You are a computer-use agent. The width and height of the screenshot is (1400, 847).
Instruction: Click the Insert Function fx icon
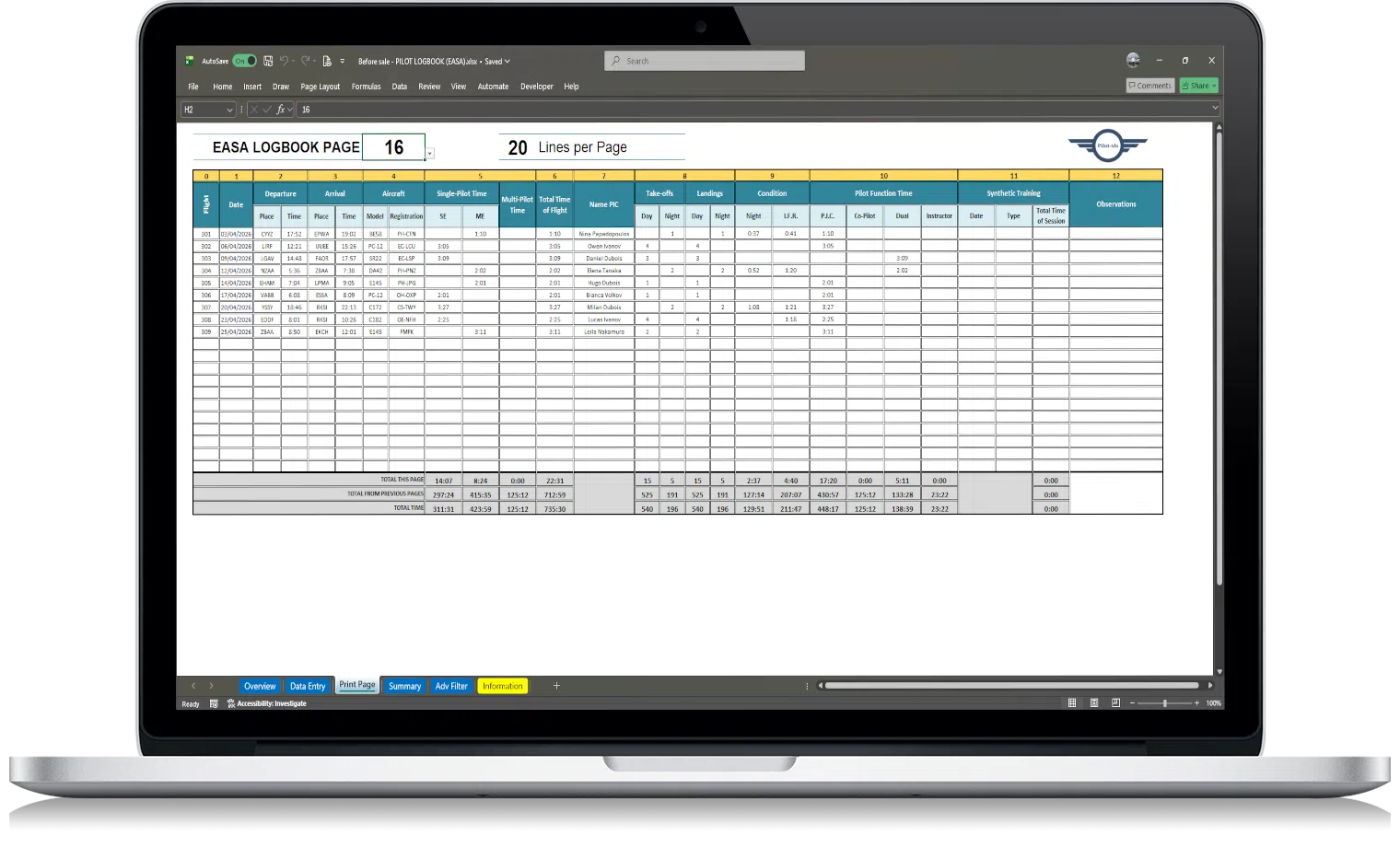tap(281, 110)
